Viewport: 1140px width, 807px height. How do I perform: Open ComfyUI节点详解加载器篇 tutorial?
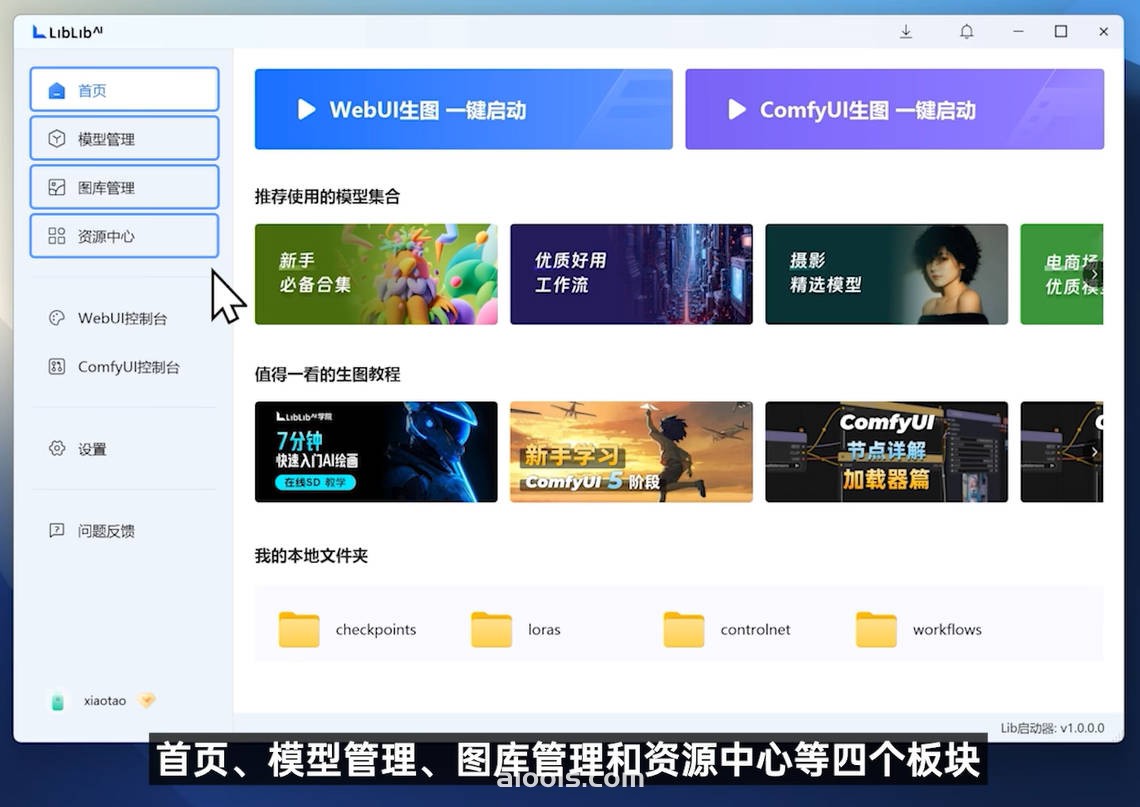[x=886, y=451]
